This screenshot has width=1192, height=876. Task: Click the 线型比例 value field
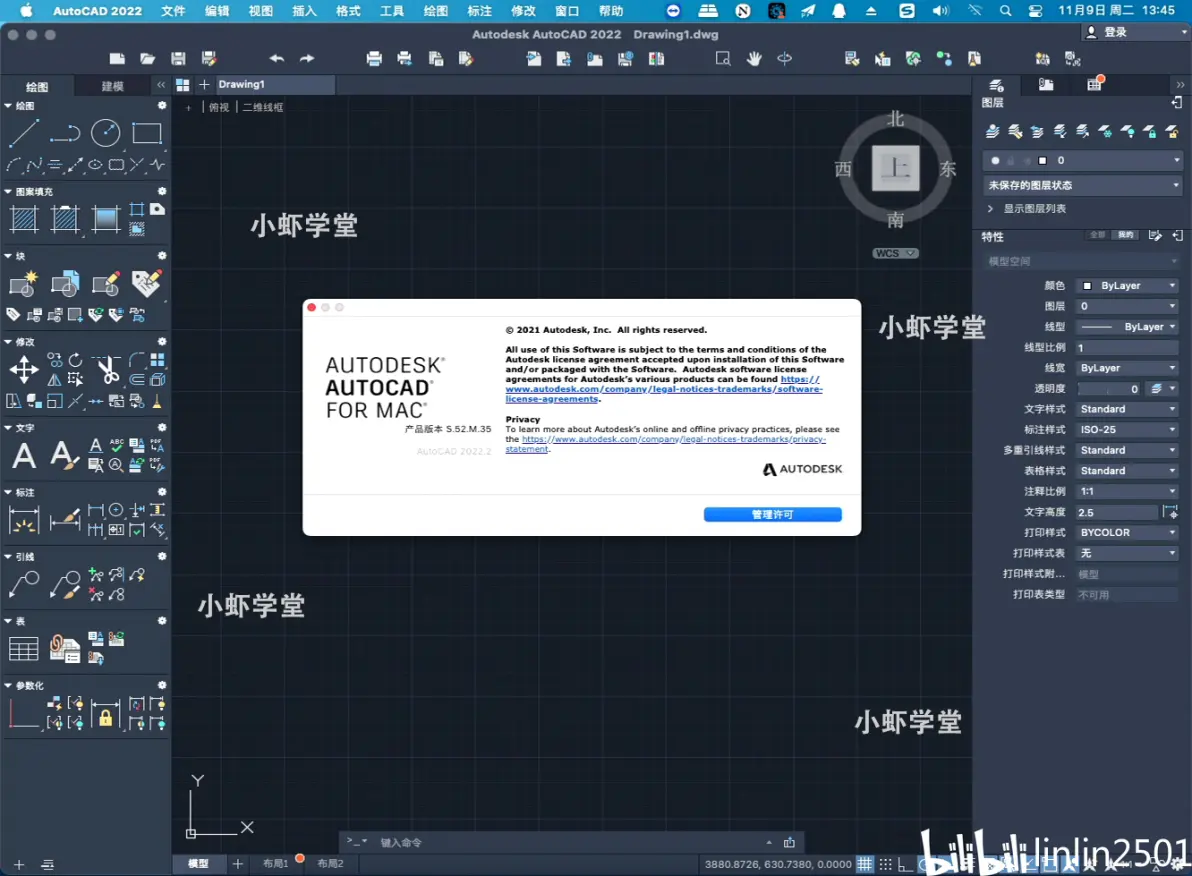click(x=1127, y=348)
